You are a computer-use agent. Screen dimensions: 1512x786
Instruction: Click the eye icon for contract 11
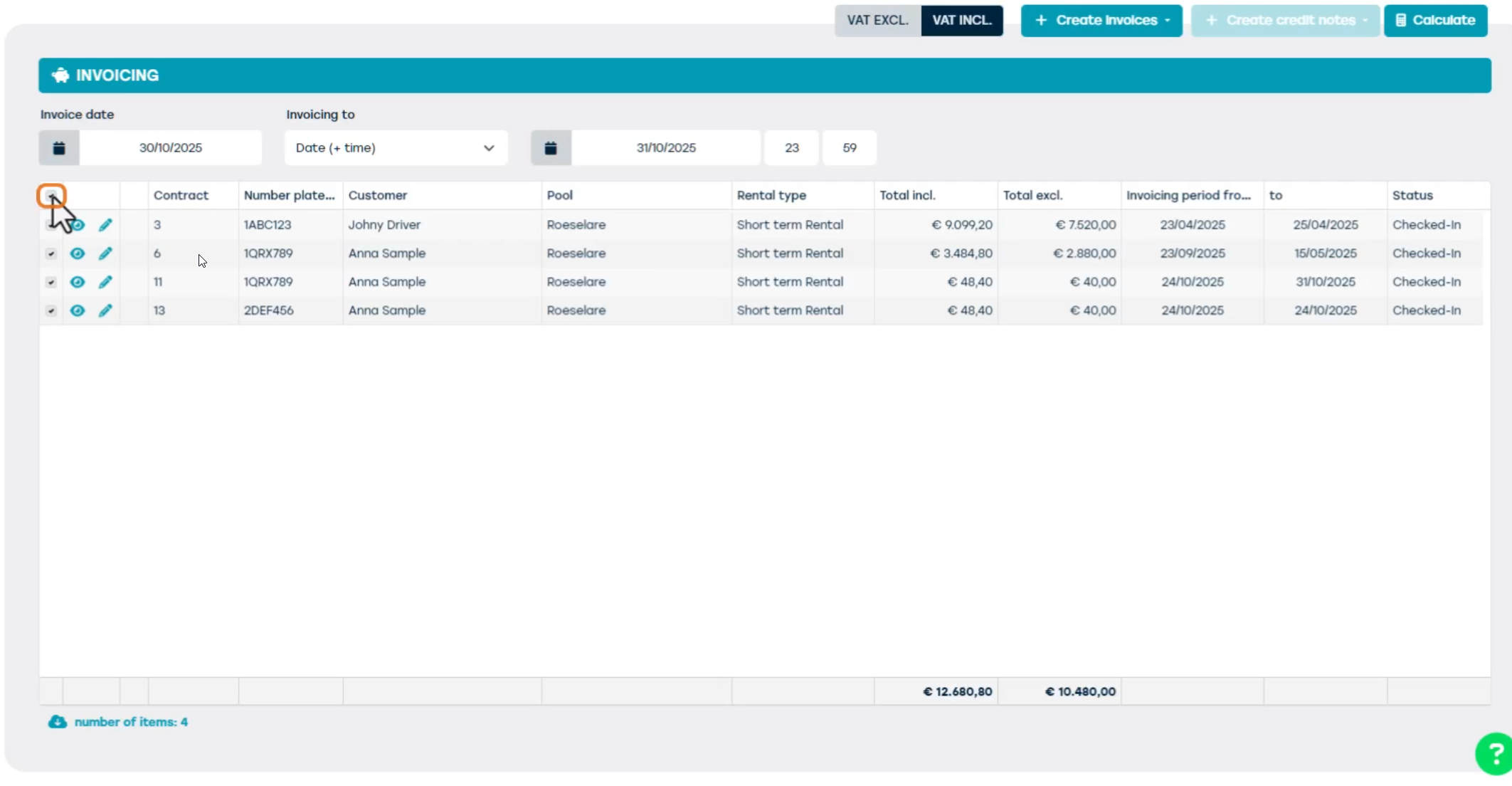point(78,282)
